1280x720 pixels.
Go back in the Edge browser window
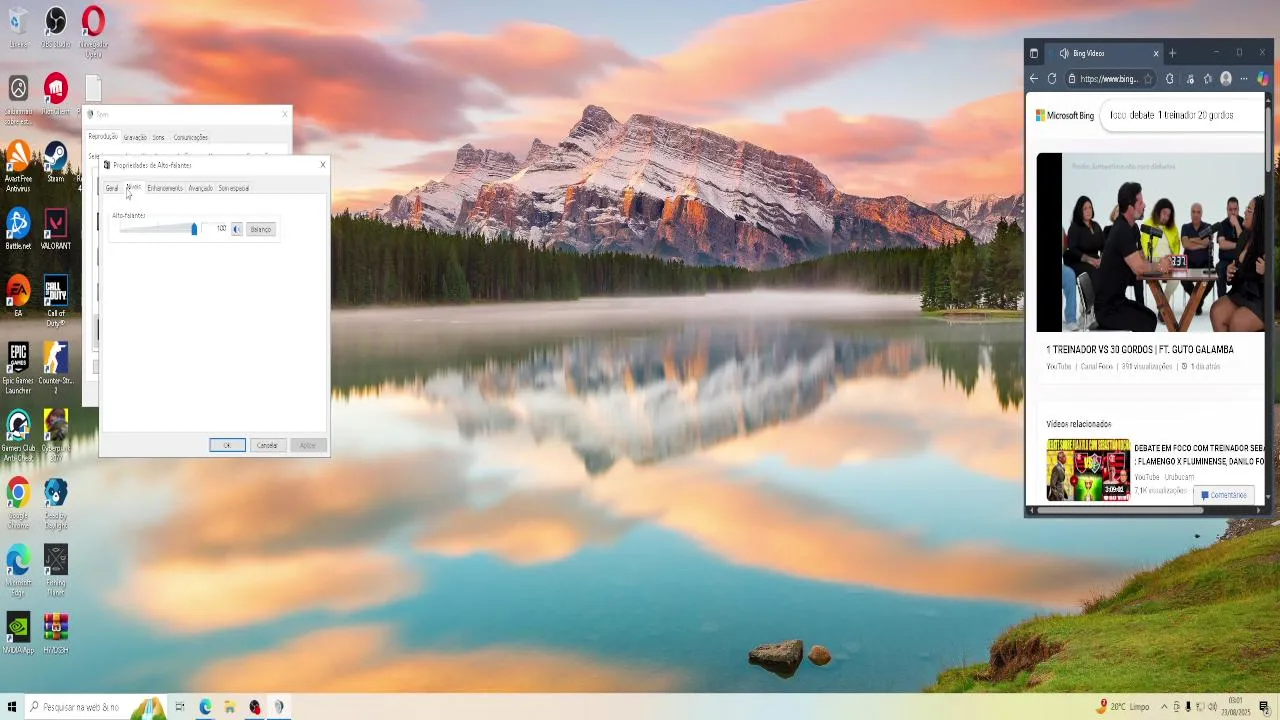1034,79
